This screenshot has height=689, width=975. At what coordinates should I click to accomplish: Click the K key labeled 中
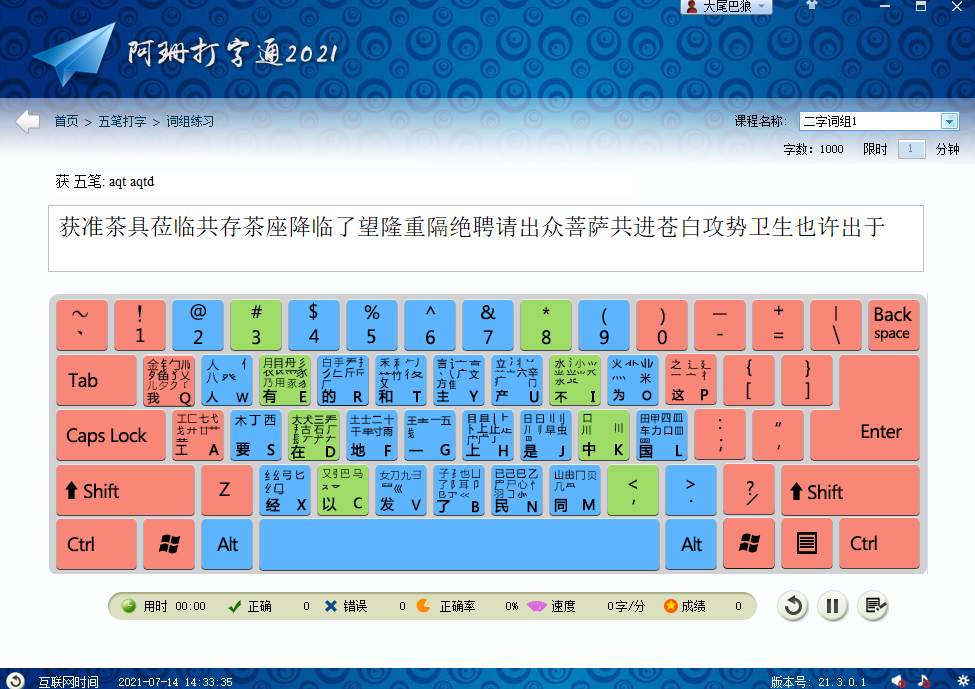603,435
